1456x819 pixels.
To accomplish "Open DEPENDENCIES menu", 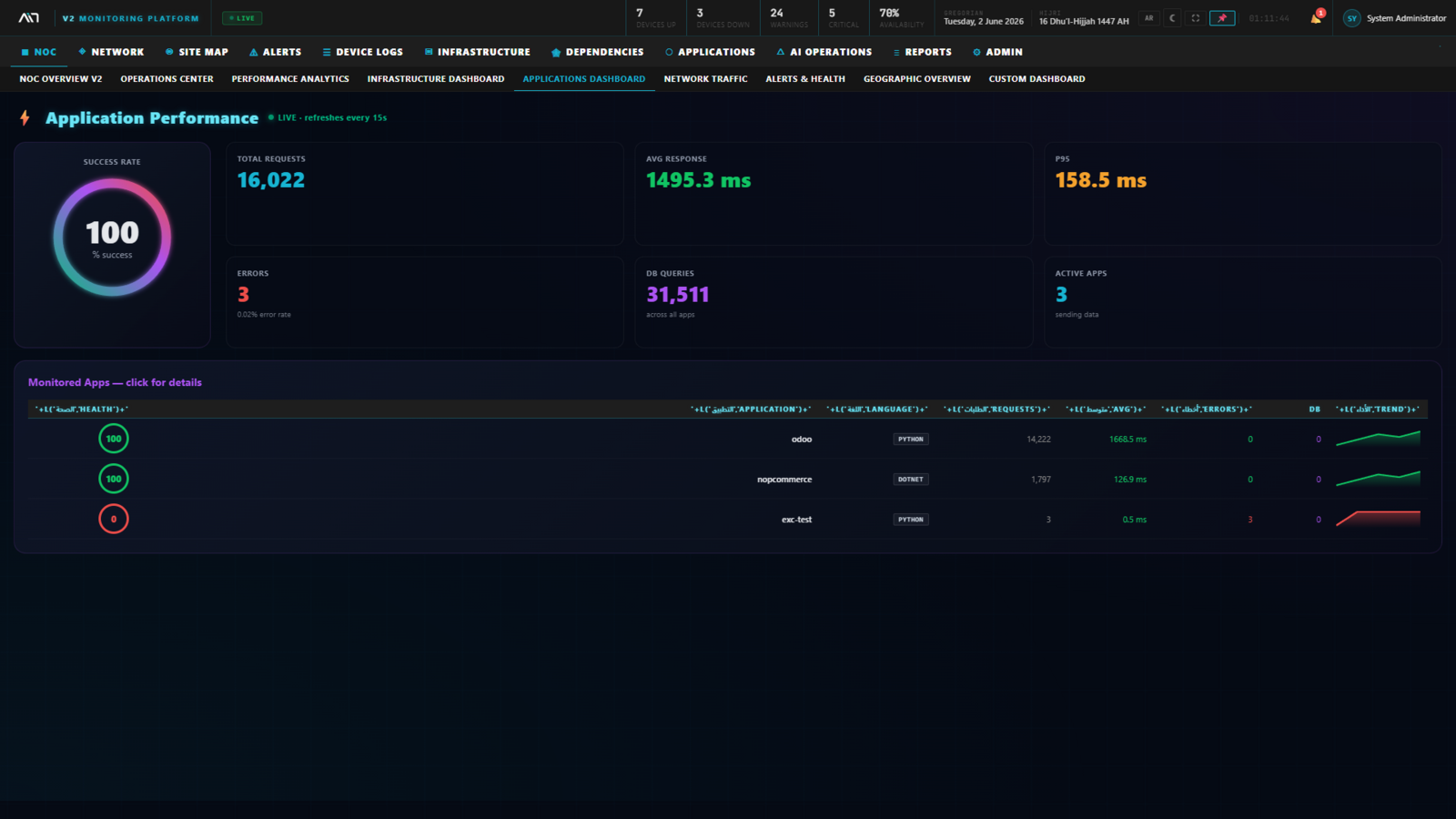I will click(597, 52).
